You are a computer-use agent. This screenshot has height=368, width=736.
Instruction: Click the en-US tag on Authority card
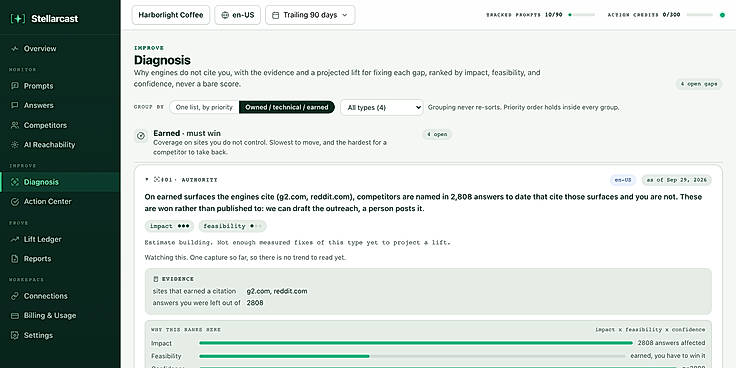coord(623,180)
